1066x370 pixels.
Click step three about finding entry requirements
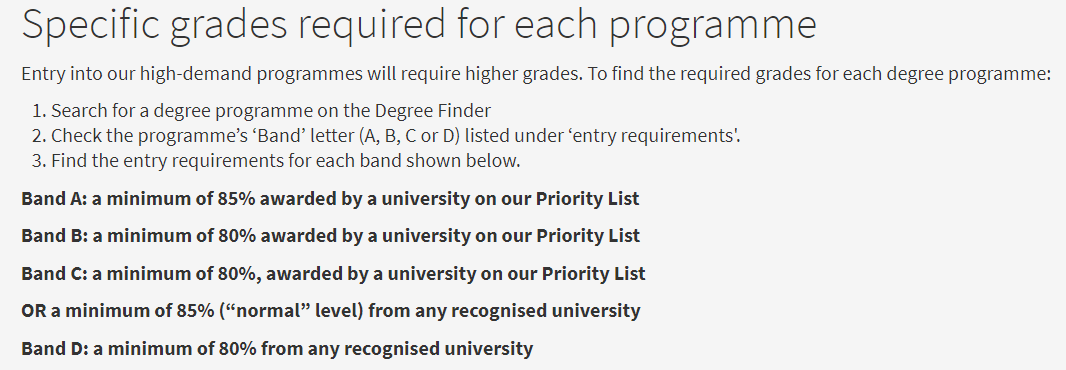286,161
